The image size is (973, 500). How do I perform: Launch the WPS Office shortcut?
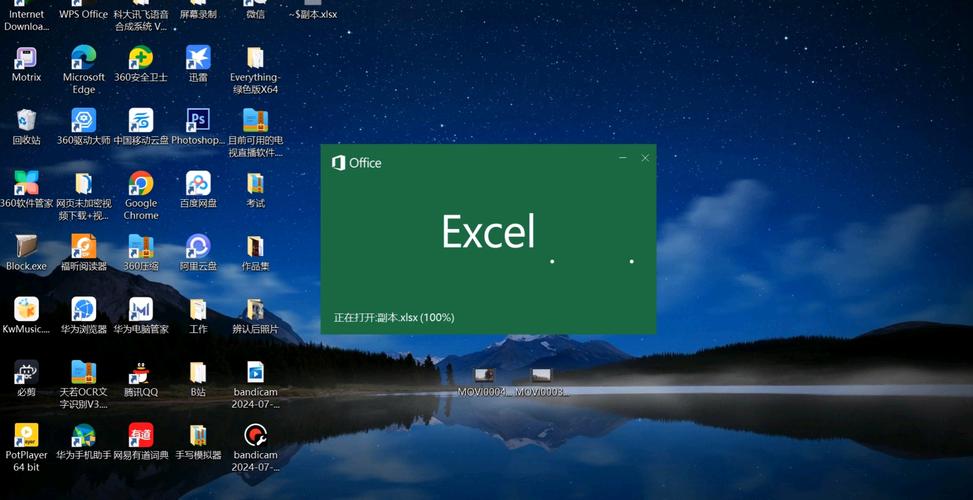click(84, 11)
